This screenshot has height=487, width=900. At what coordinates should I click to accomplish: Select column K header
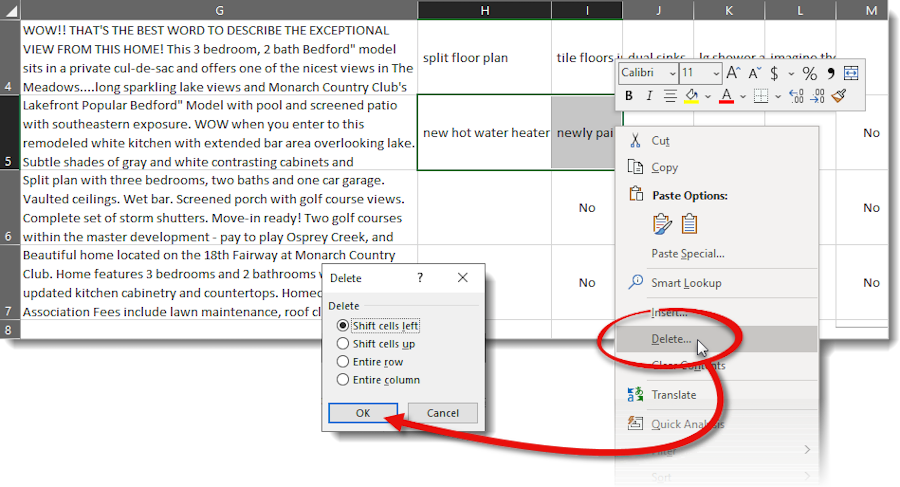tap(729, 10)
